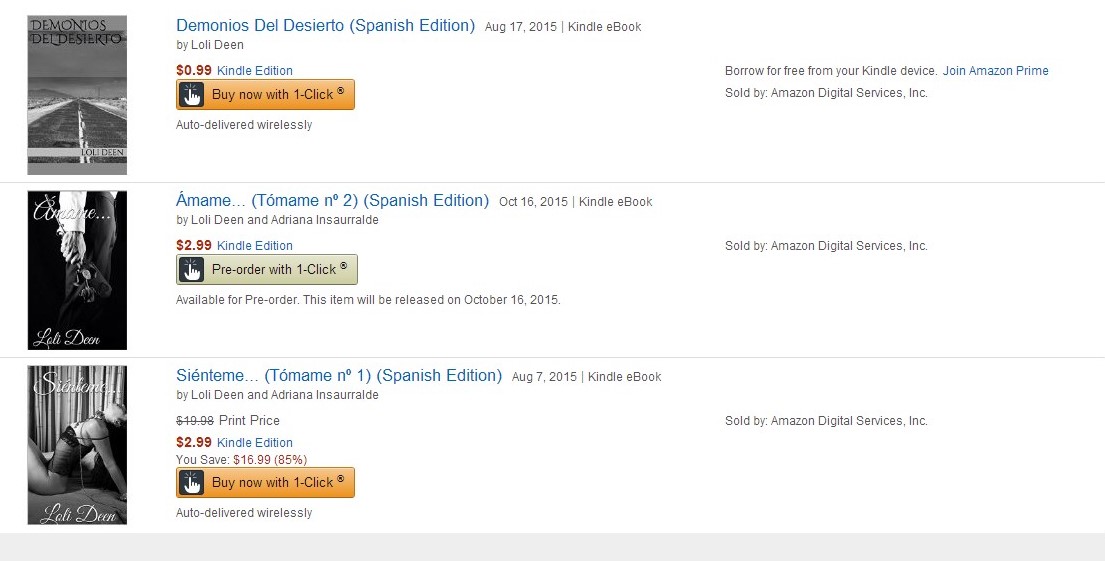Image resolution: width=1105 pixels, height=561 pixels.
Task: Click $2.99 price of Ámame
Action: [x=194, y=246]
